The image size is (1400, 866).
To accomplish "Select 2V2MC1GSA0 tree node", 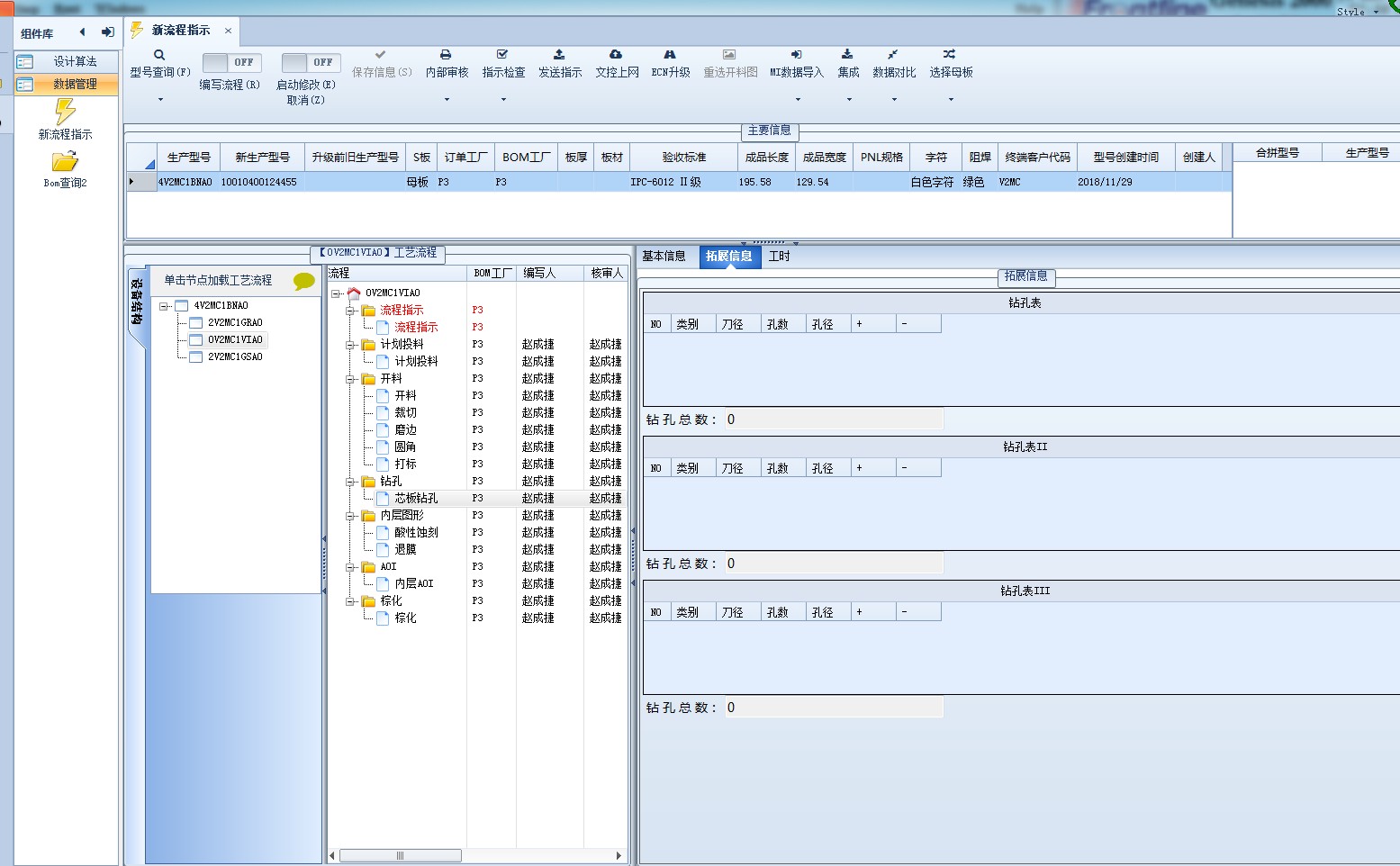I will click(x=235, y=356).
